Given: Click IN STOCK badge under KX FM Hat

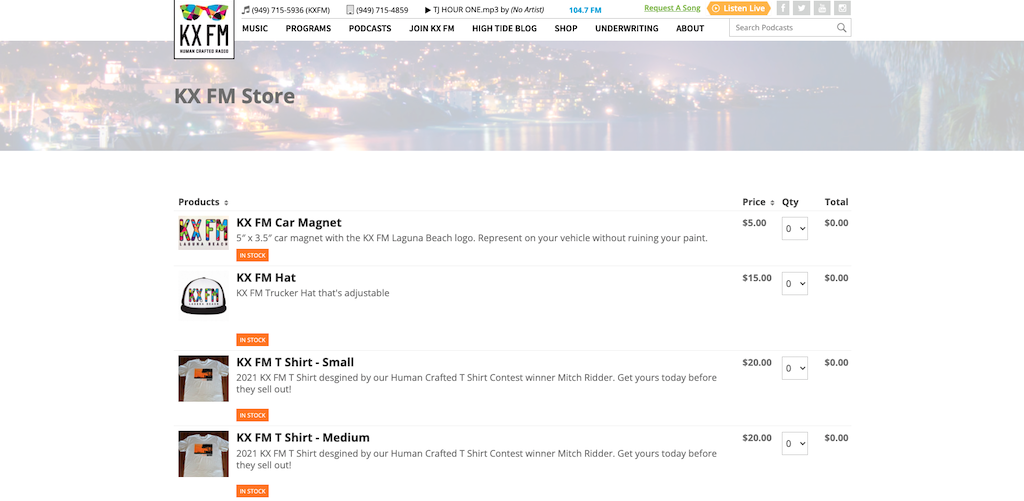Looking at the screenshot, I should point(252,340).
